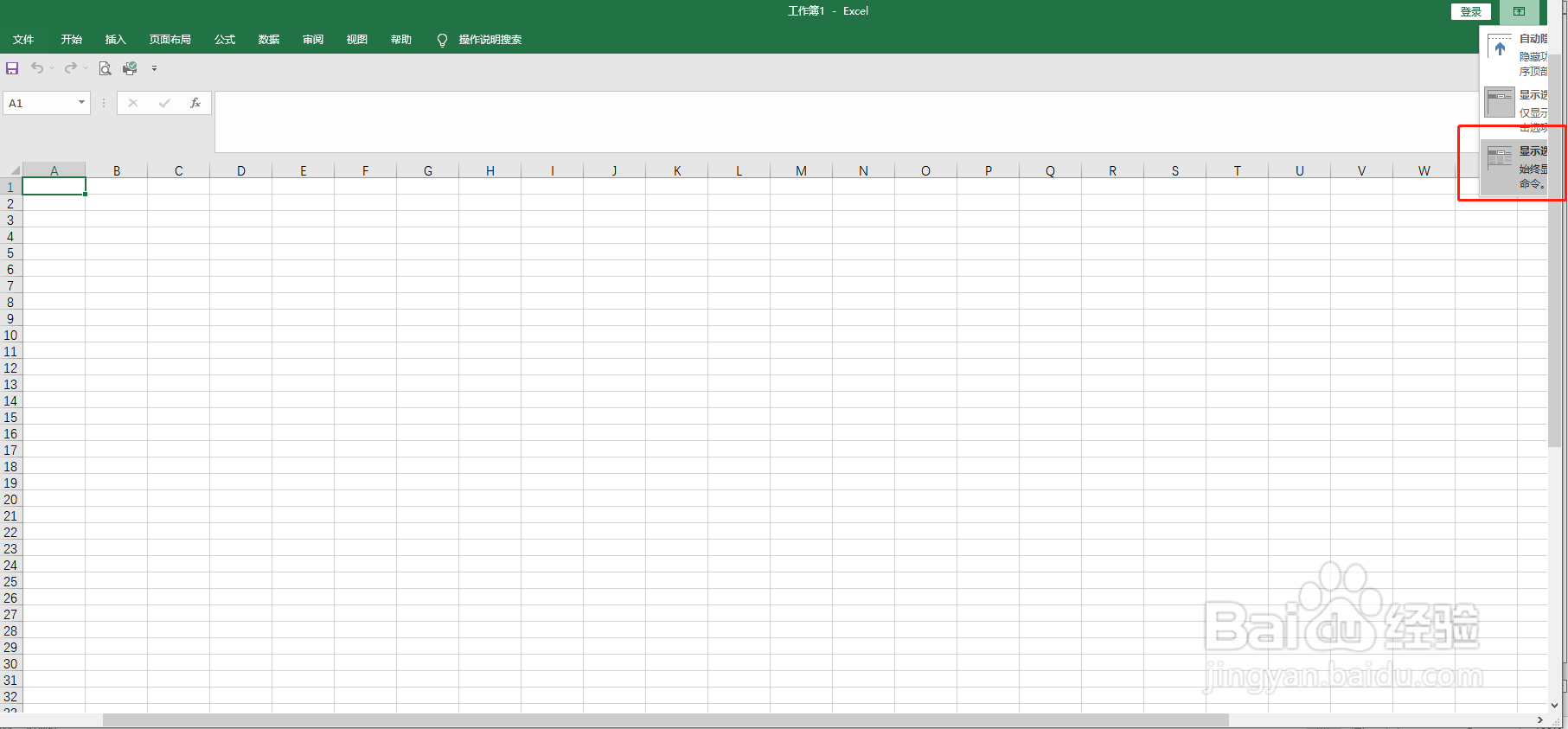
Task: Expand the Undo history dropdown arrow
Action: point(52,68)
